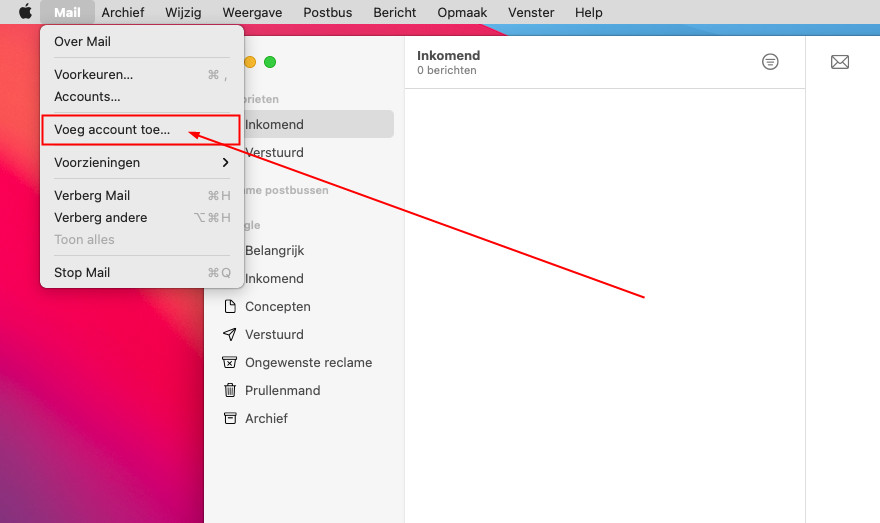Click the Ongewenste reclame junk icon
This screenshot has height=523, width=880.
(x=230, y=363)
